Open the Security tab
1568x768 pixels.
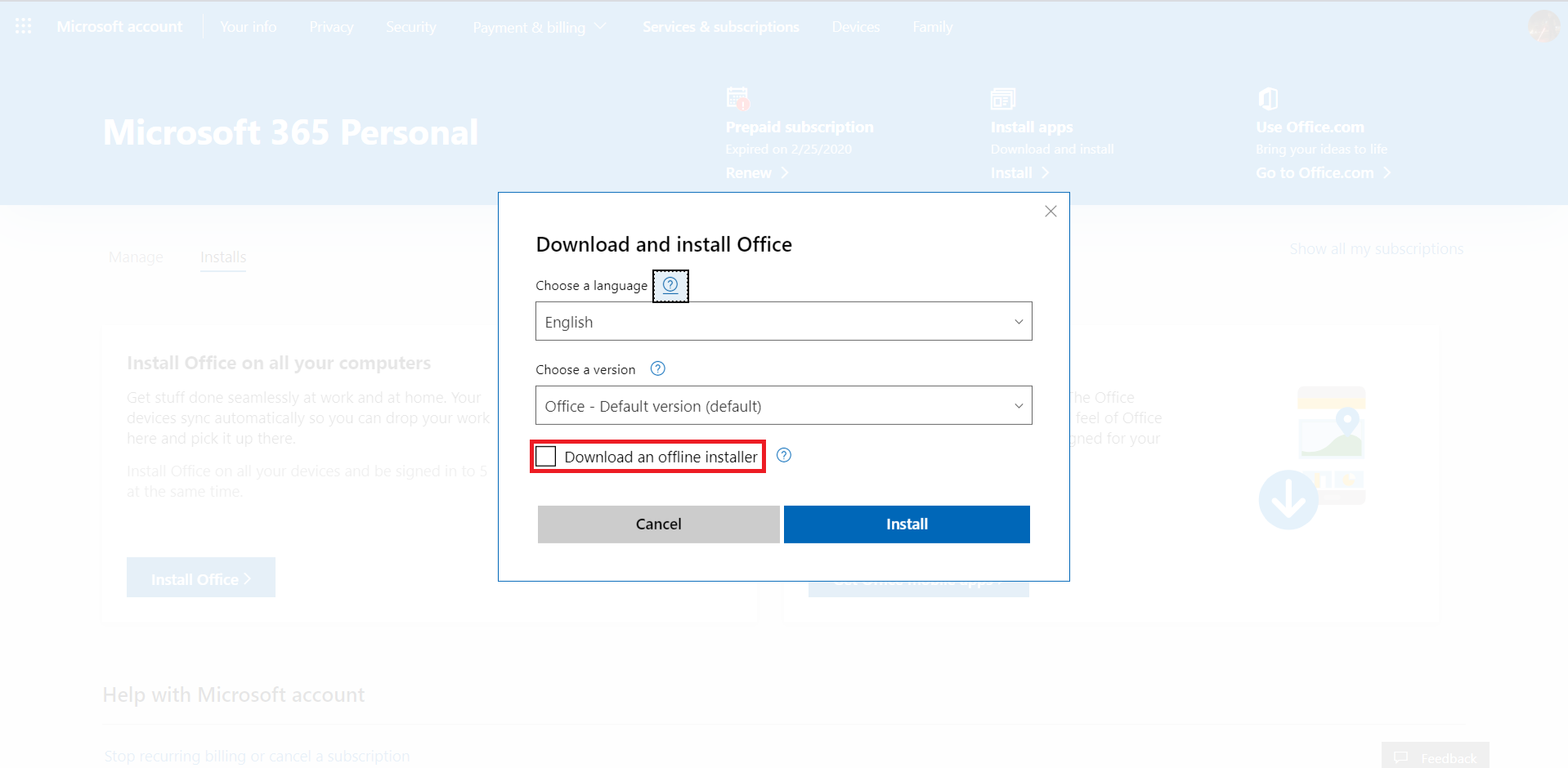[411, 27]
